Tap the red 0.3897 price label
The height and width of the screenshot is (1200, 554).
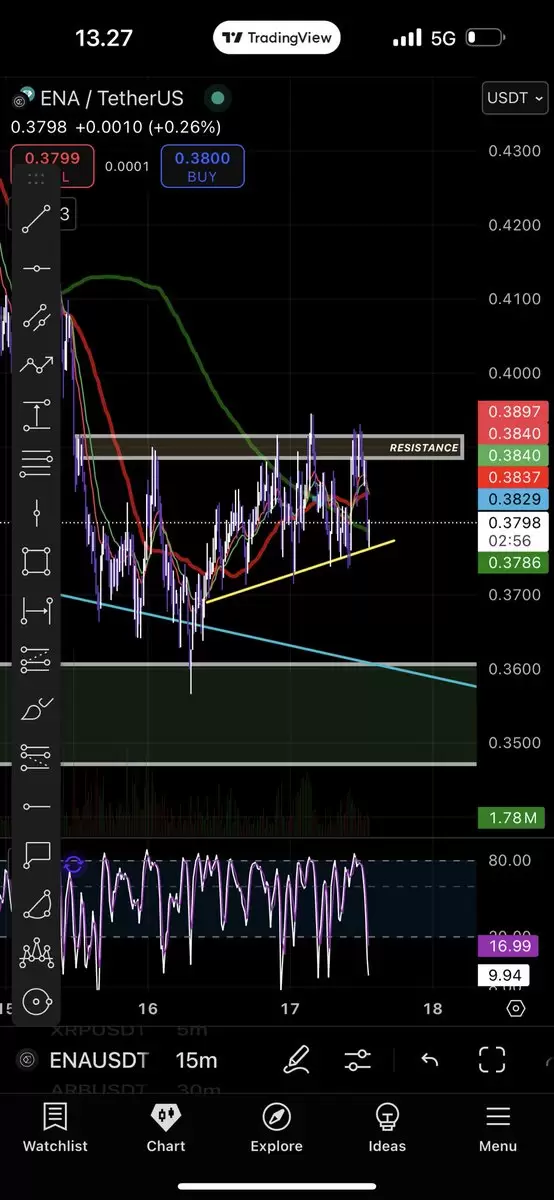(x=514, y=411)
